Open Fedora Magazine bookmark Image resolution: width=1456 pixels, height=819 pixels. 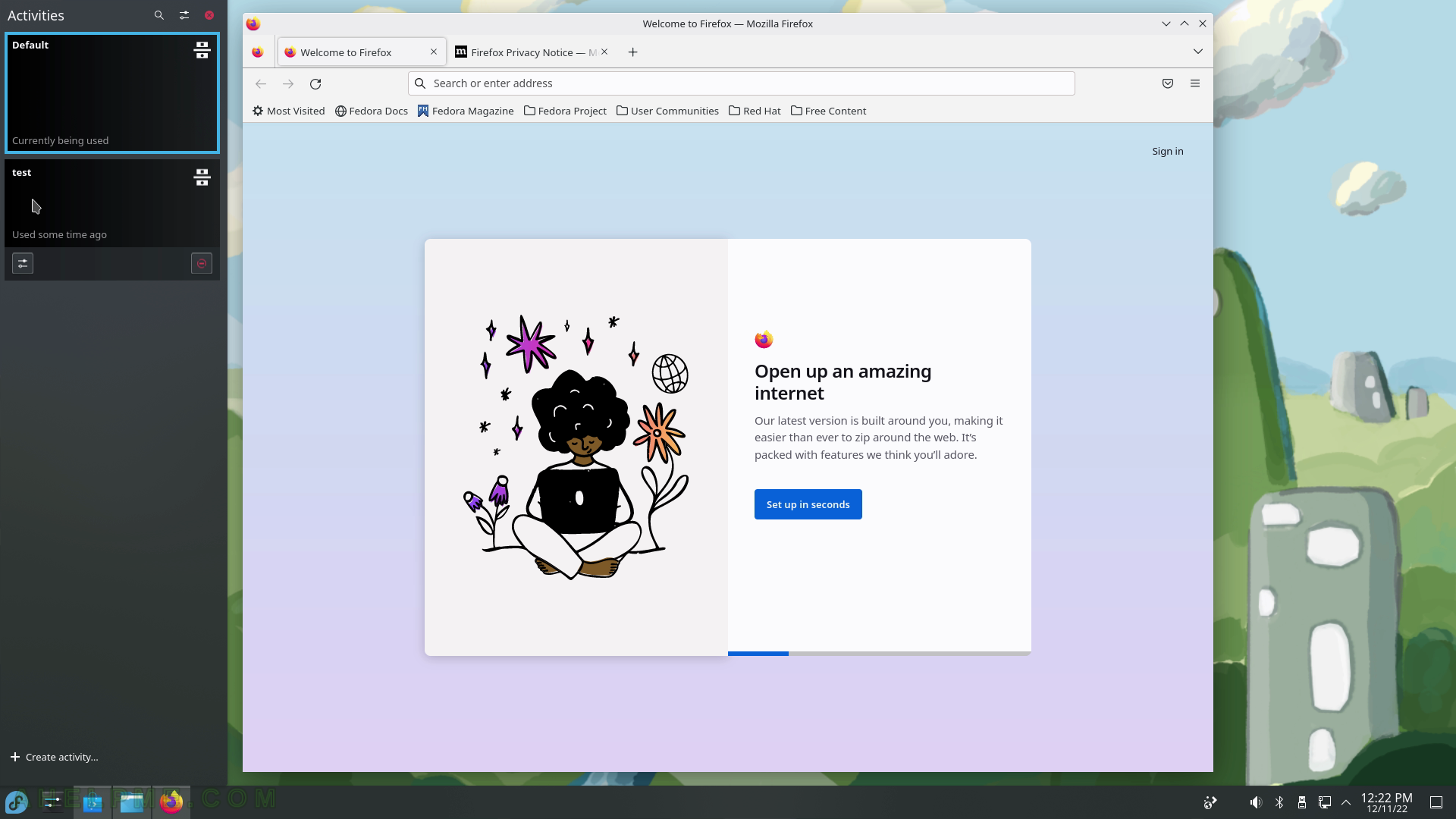coord(466,111)
